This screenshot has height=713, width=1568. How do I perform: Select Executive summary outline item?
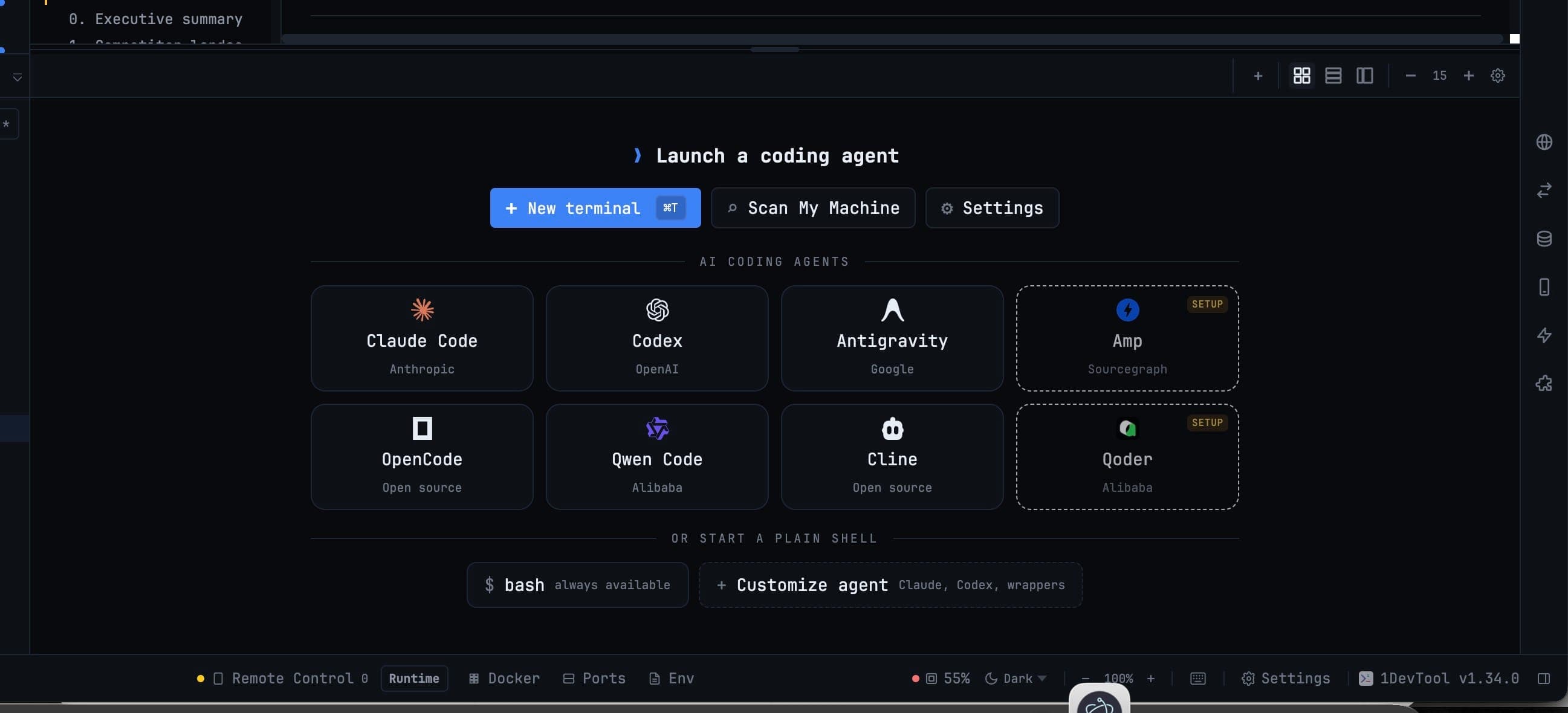pyautogui.click(x=155, y=19)
